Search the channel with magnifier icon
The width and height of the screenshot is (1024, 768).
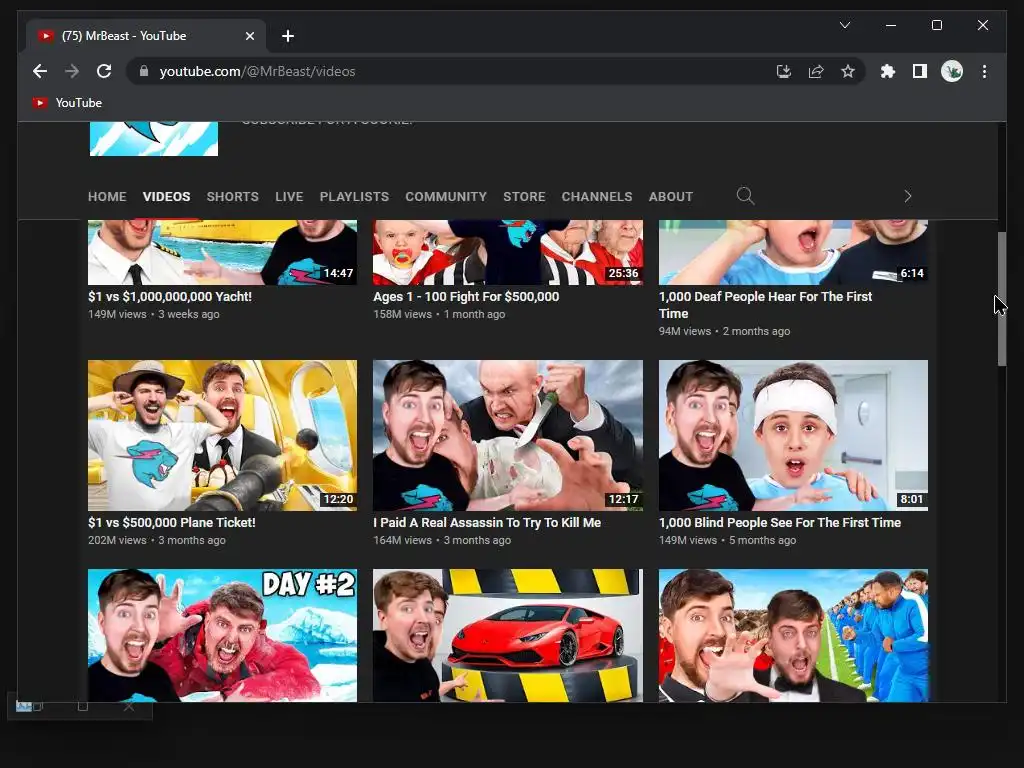[745, 196]
